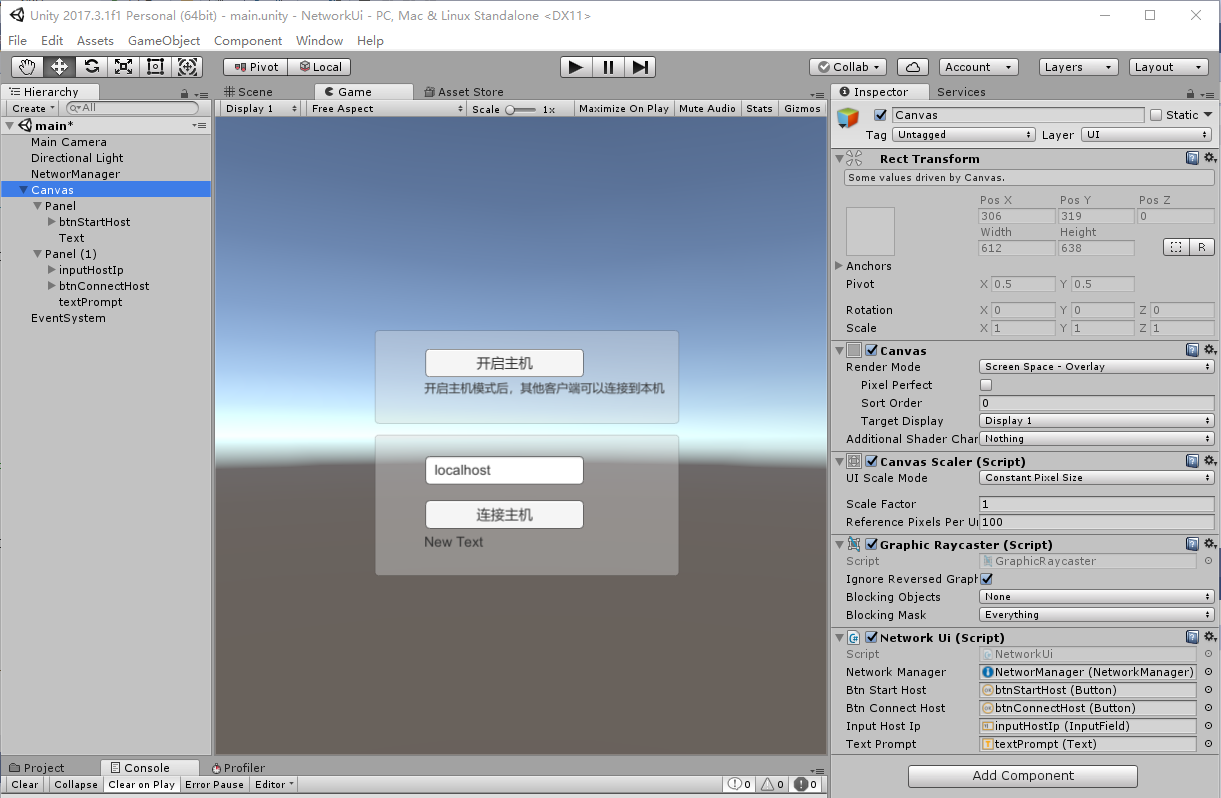
Task: Open Graphic Raycaster gear menu
Action: pyautogui.click(x=1210, y=544)
